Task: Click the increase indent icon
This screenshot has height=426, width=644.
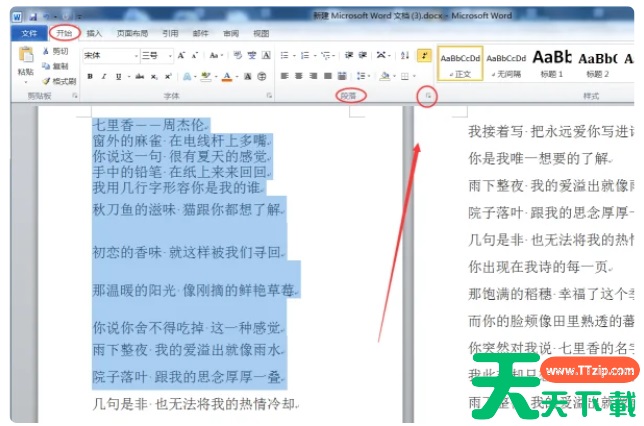Action: (363, 55)
